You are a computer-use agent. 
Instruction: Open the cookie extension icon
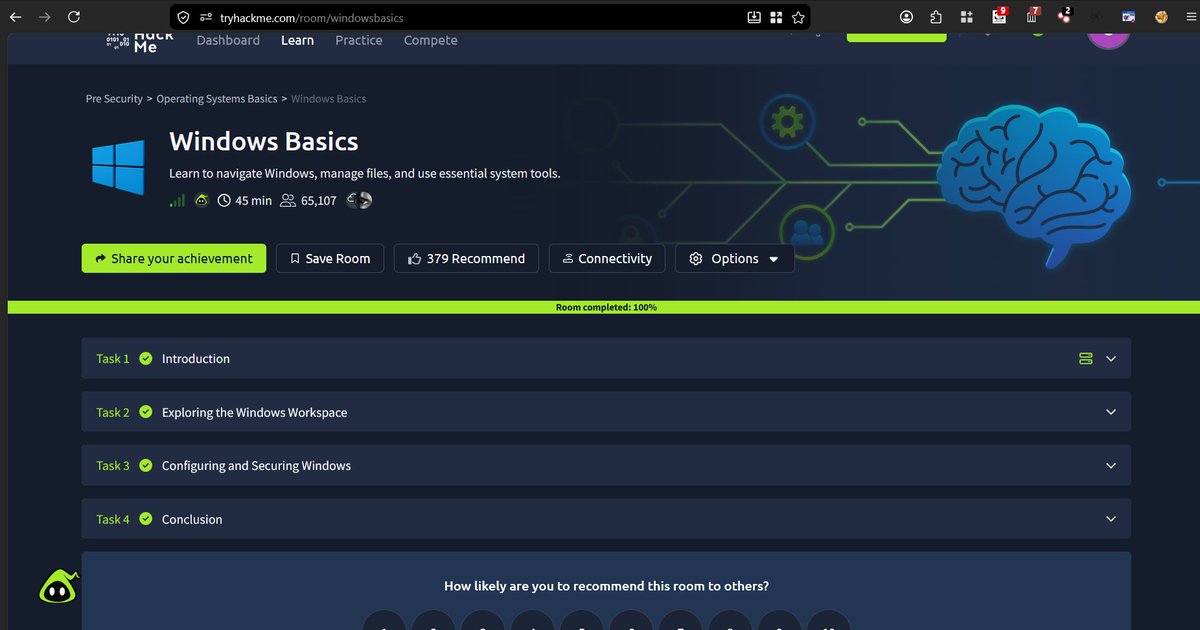pyautogui.click(x=1161, y=17)
